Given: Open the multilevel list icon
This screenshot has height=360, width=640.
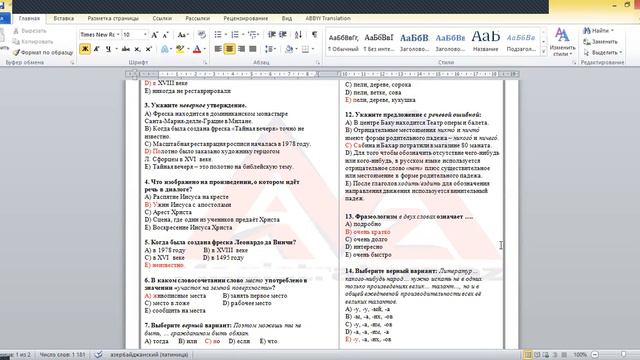Looking at the screenshot, I should pos(252,35).
